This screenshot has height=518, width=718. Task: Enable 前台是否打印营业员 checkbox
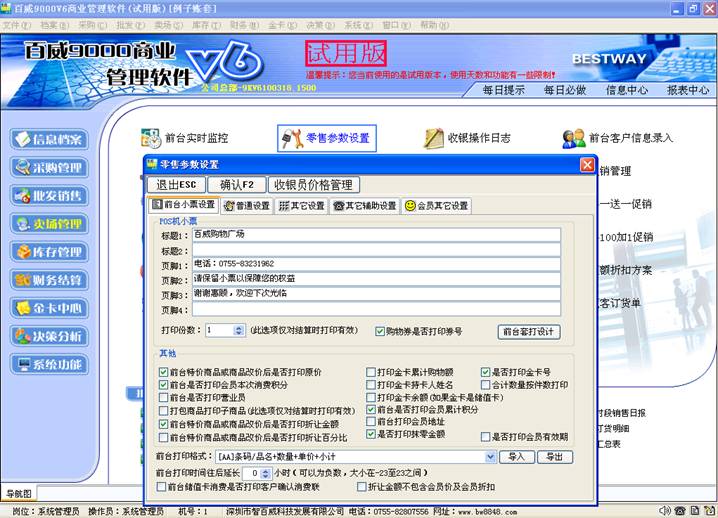click(163, 397)
